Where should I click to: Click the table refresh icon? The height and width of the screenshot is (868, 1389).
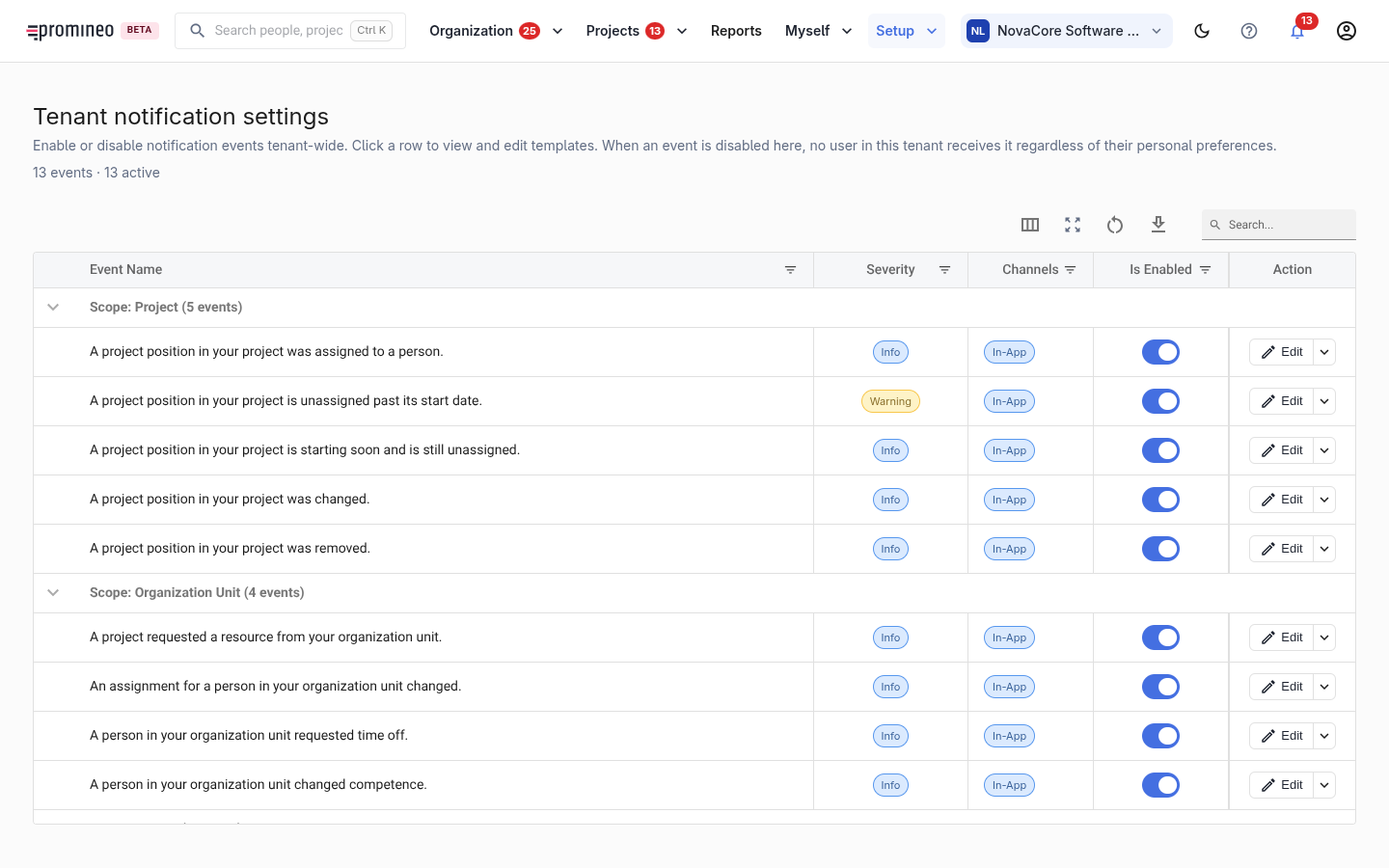(1115, 225)
